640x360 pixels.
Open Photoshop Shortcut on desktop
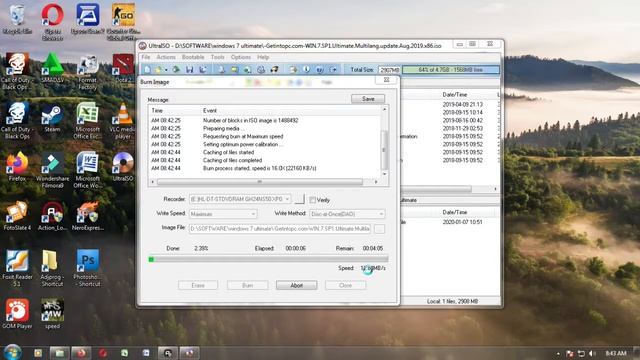coord(87,268)
